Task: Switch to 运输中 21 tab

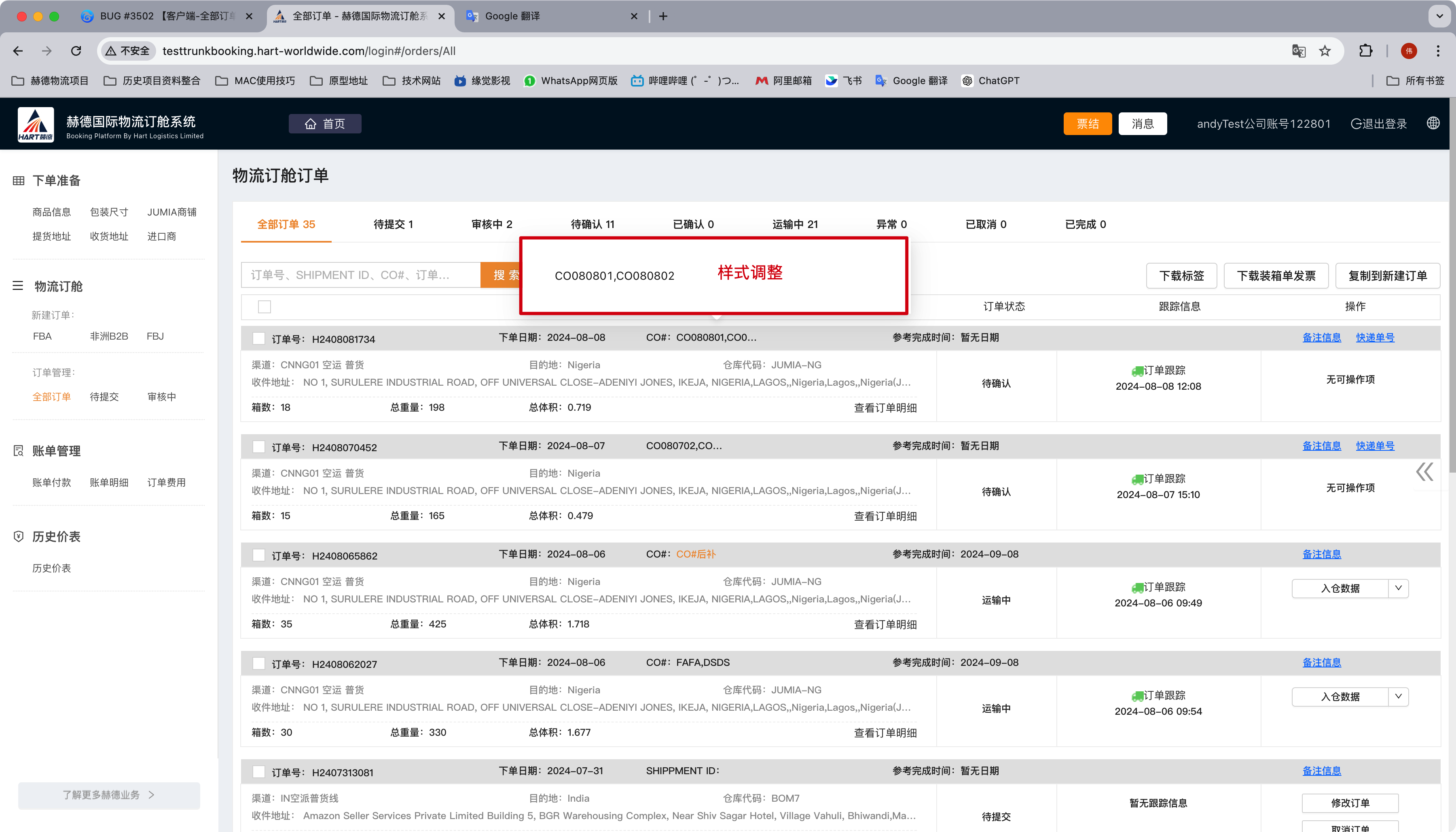Action: [795, 224]
